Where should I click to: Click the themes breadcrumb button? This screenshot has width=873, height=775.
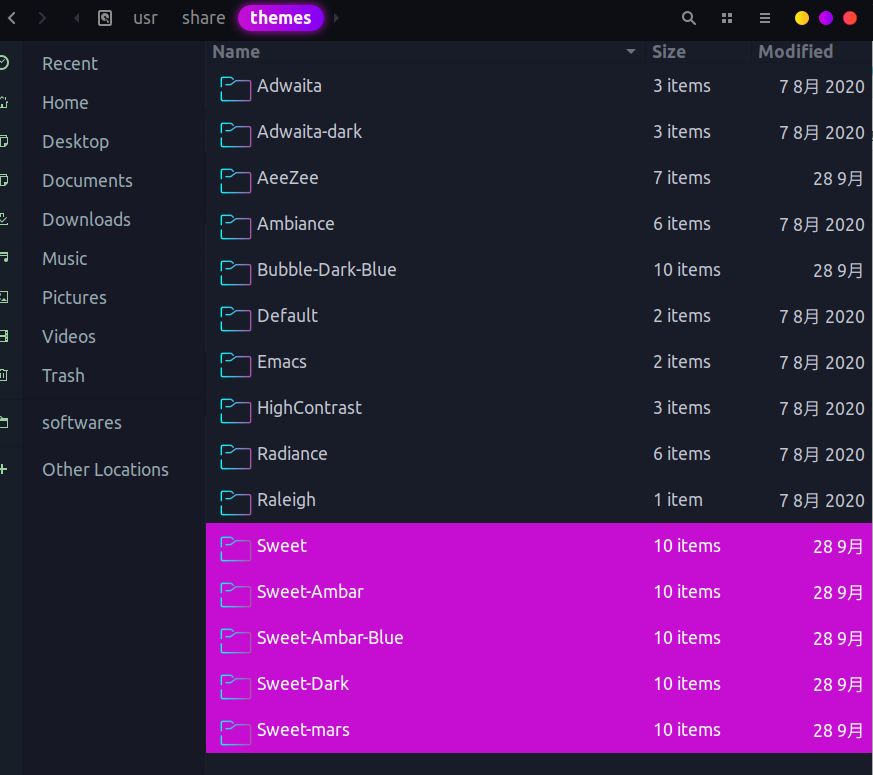[x=281, y=18]
